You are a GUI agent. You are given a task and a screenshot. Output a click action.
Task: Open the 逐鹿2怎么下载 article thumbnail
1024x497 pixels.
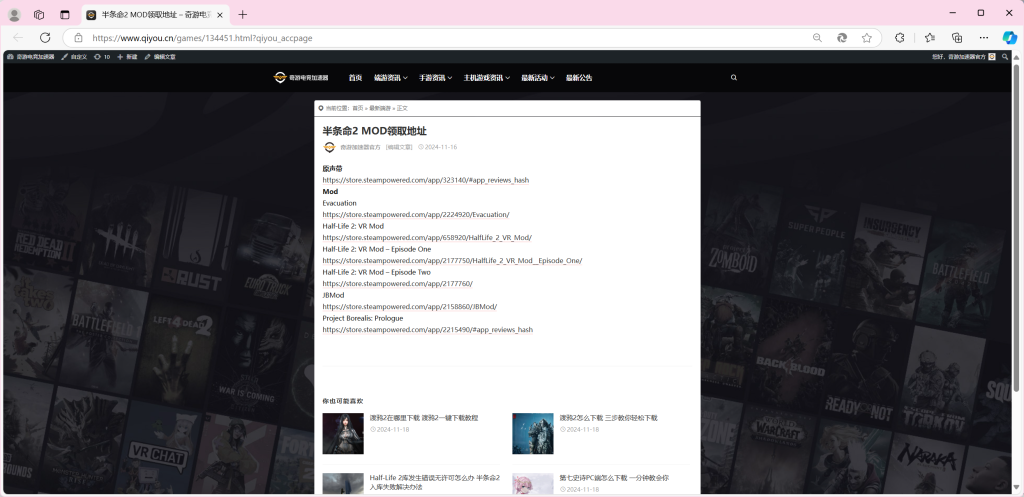(x=532, y=434)
